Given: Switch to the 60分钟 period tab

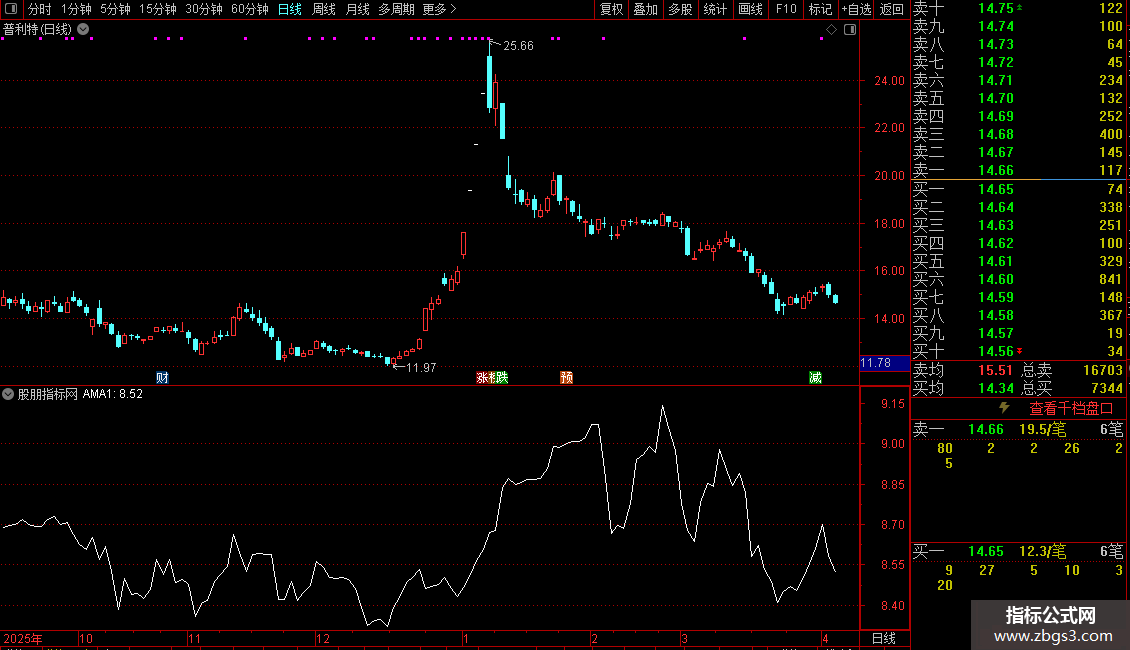Looking at the screenshot, I should 249,9.
